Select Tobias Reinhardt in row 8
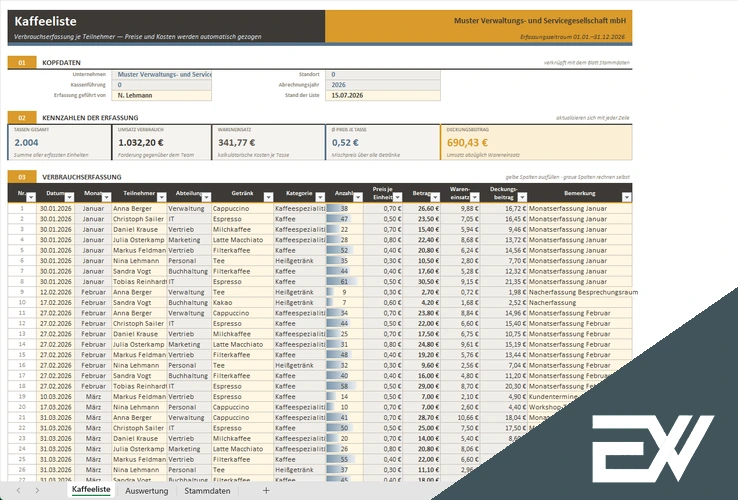This screenshot has height=500, width=738. 139,282
